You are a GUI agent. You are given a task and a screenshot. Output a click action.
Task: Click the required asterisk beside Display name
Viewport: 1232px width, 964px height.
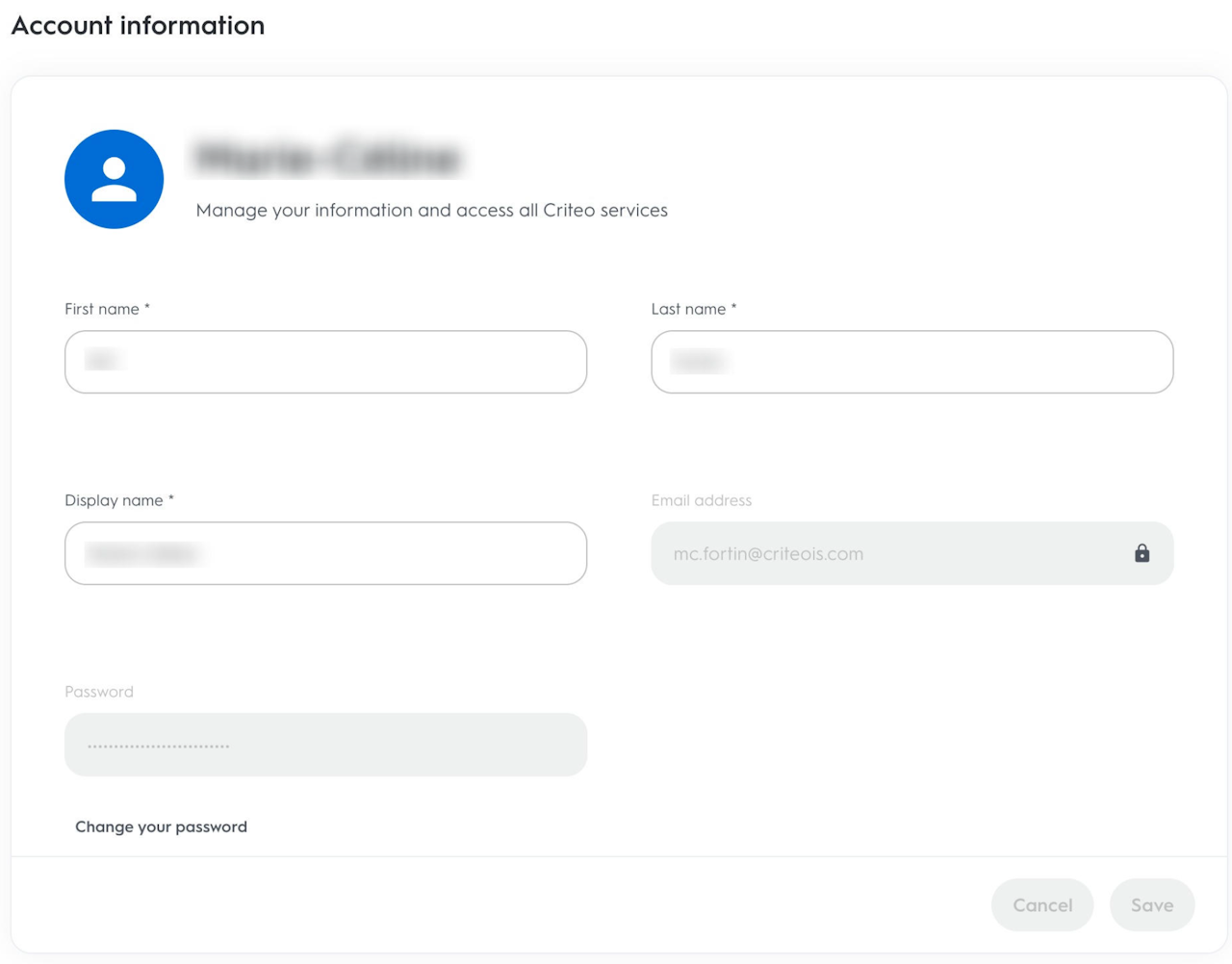(171, 499)
